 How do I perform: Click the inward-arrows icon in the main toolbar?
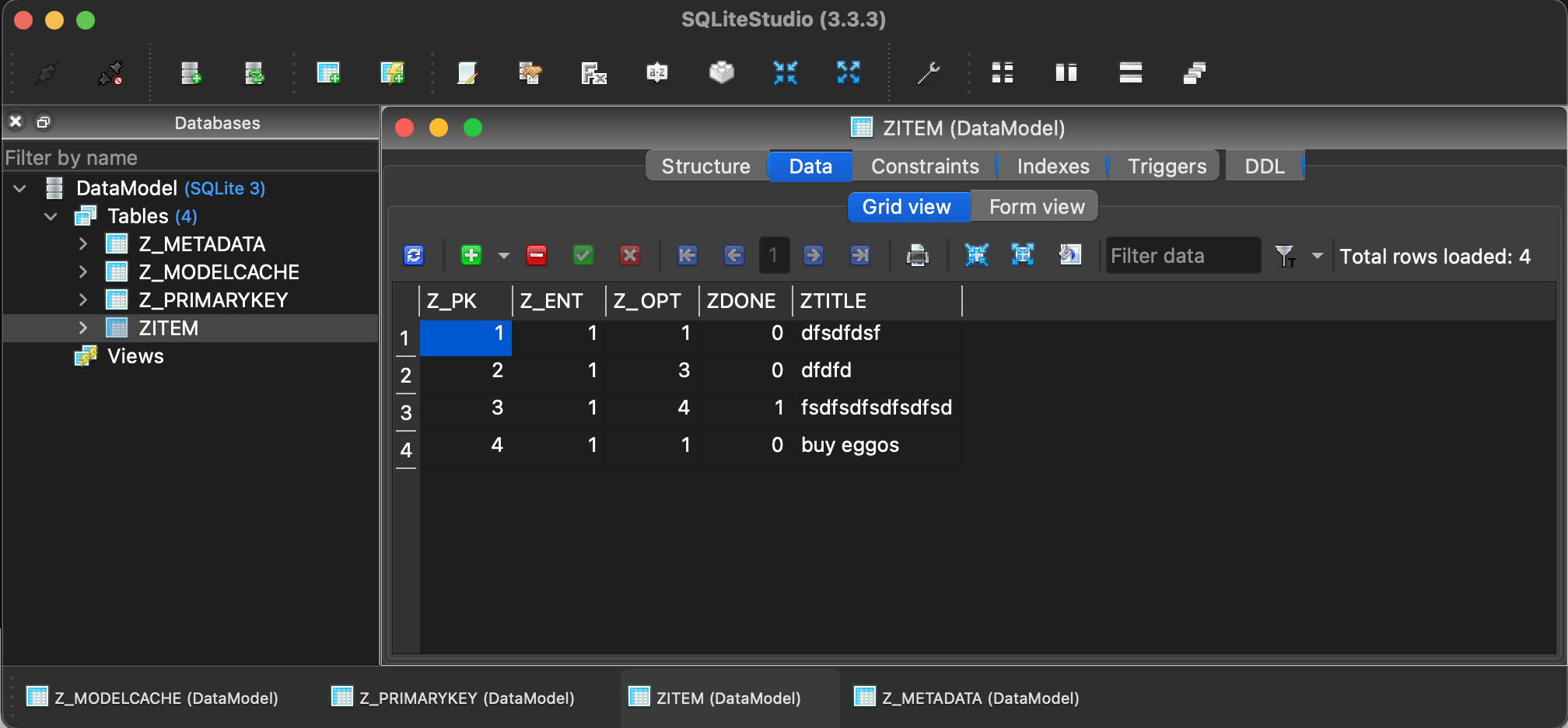pos(786,73)
